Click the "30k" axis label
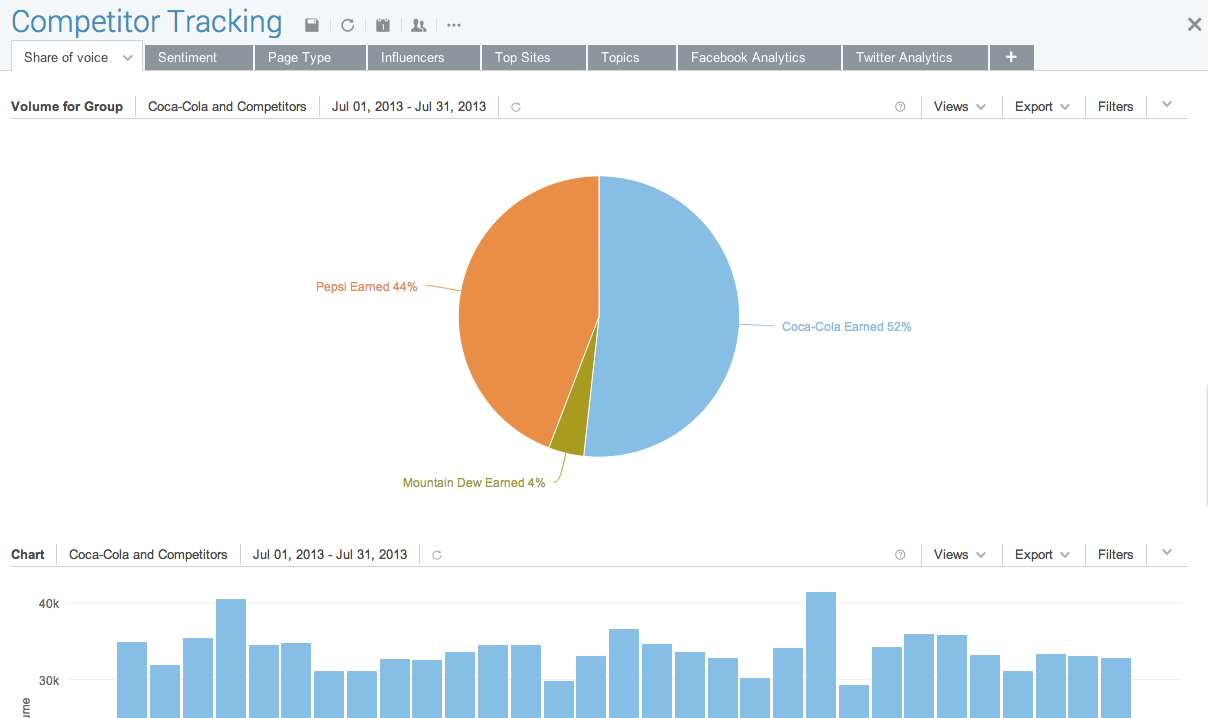This screenshot has width=1208, height=718. [x=49, y=680]
